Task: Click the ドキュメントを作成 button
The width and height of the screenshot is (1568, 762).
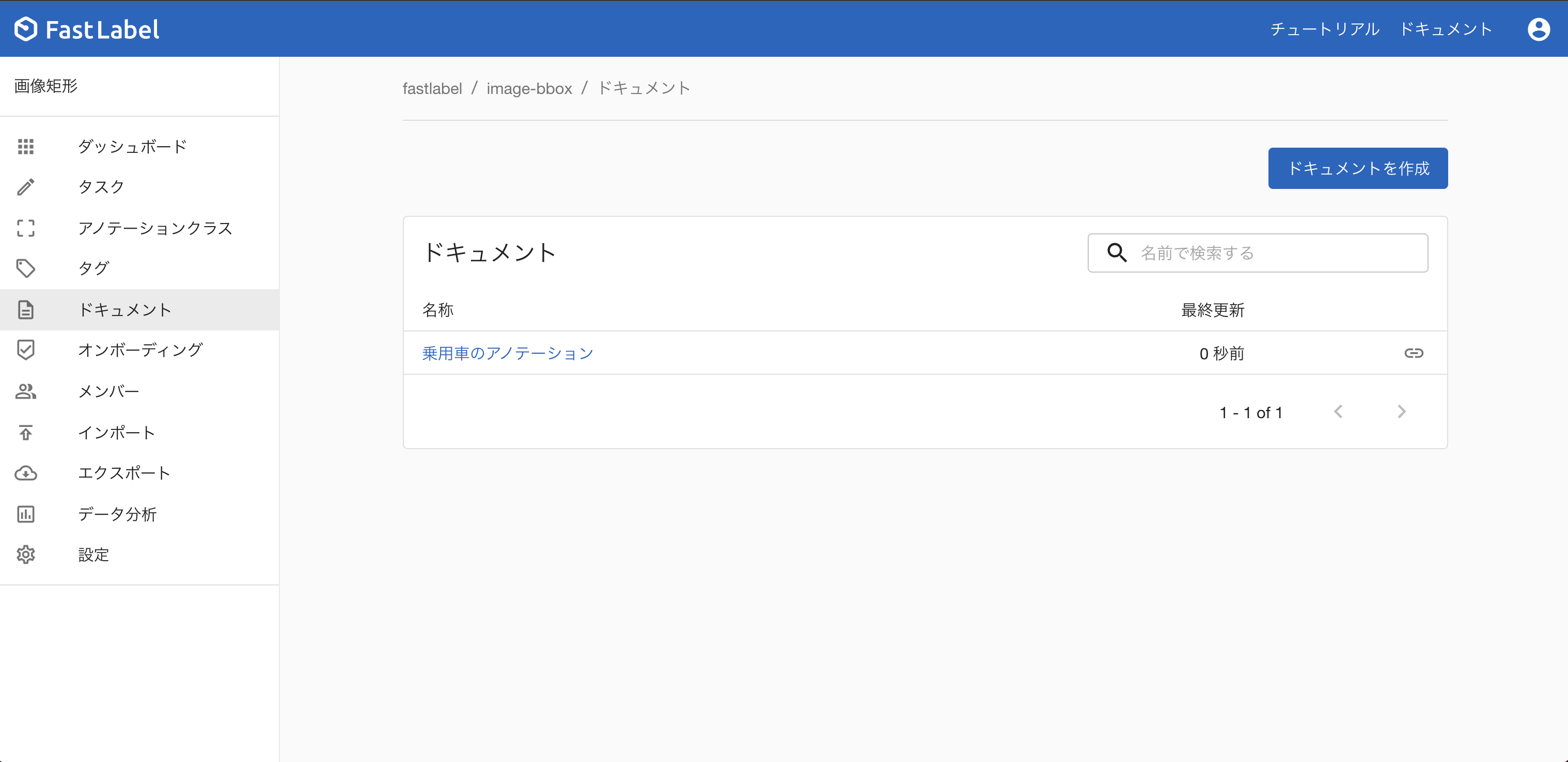Action: [1357, 168]
